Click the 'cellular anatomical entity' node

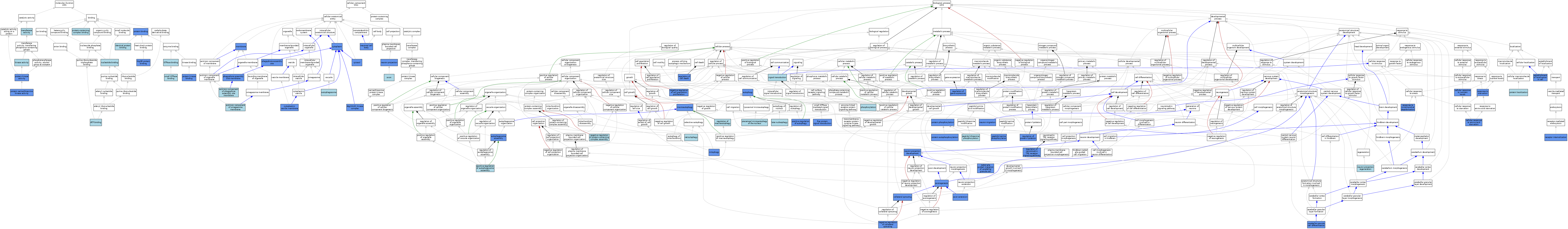[333, 18]
